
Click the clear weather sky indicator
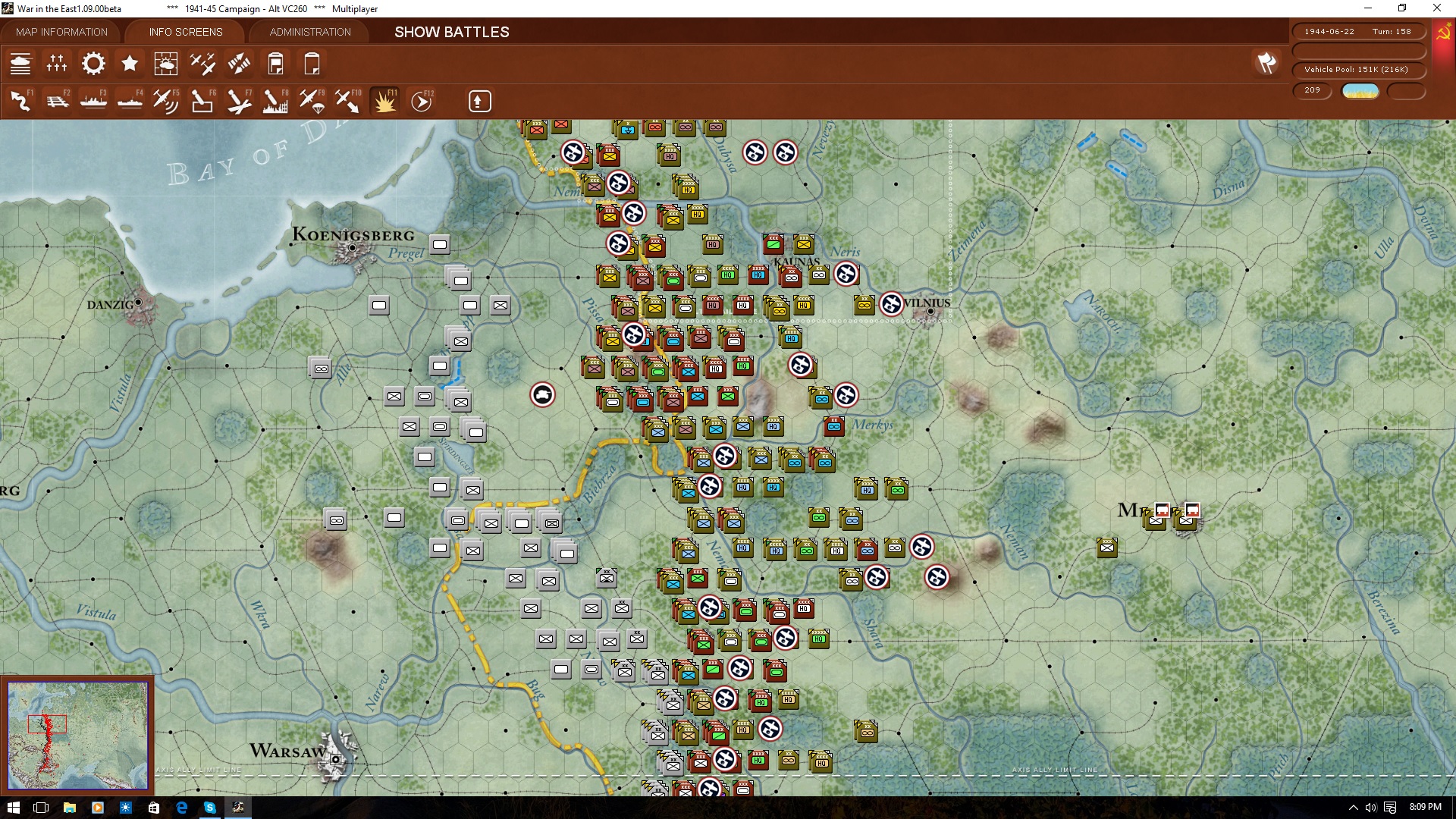1360,91
